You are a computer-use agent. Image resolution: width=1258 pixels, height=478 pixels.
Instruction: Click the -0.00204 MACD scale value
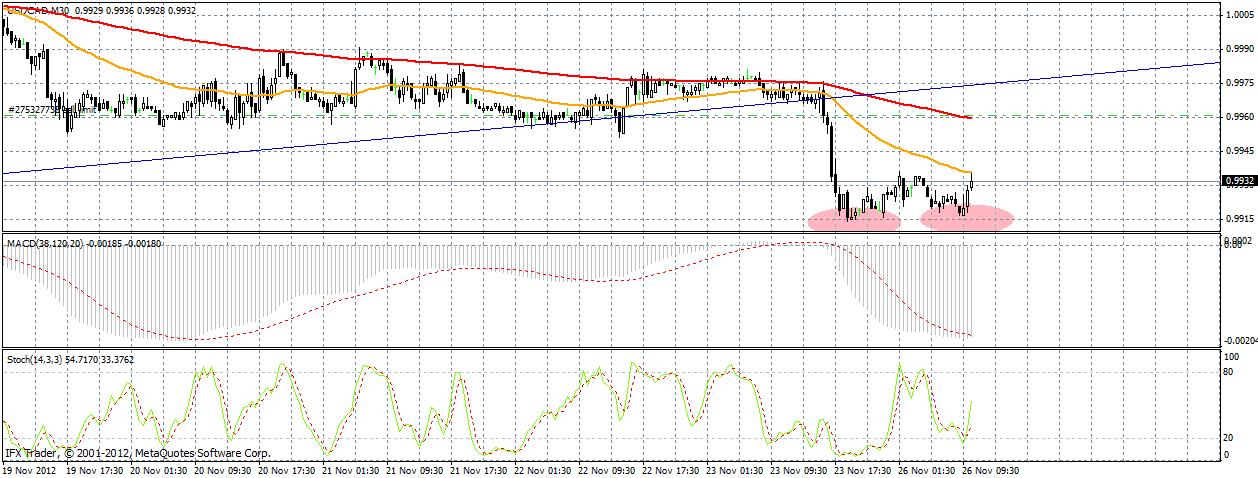1240,341
